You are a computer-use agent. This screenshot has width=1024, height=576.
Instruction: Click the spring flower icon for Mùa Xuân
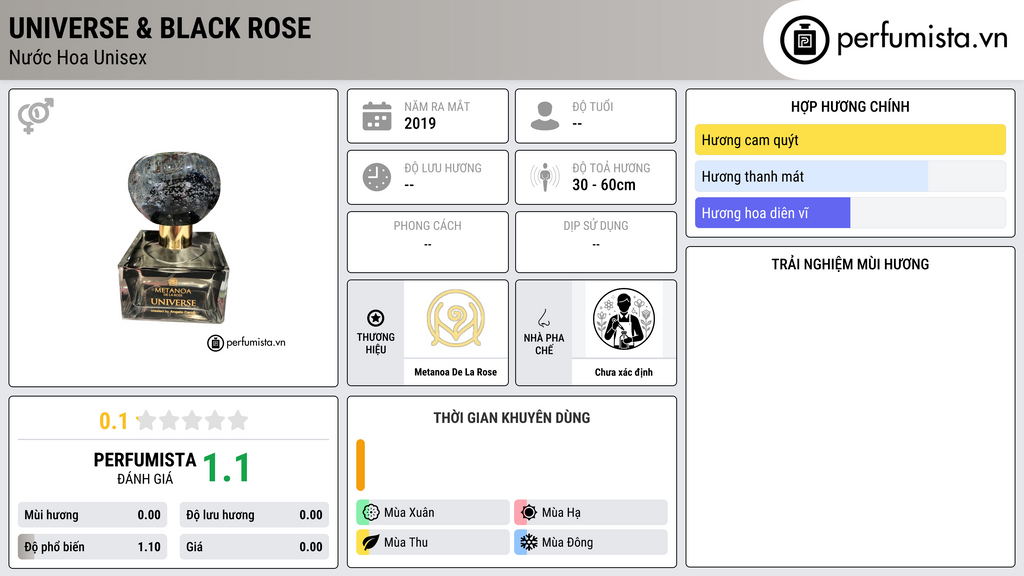pyautogui.click(x=371, y=513)
